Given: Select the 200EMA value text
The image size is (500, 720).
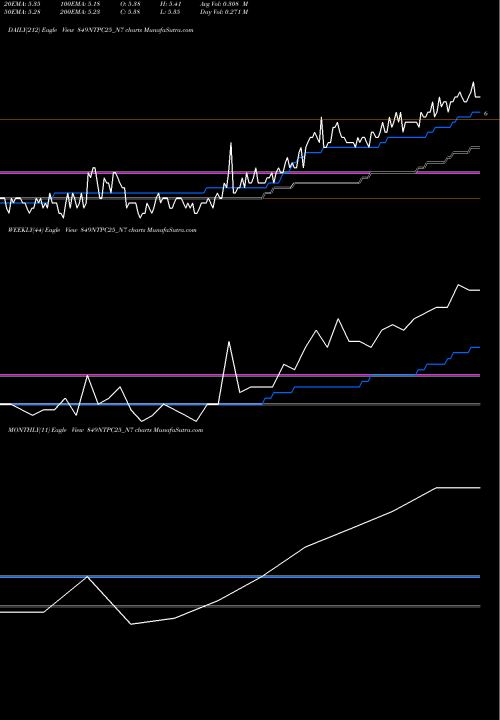Looking at the screenshot, I should tap(80, 12).
